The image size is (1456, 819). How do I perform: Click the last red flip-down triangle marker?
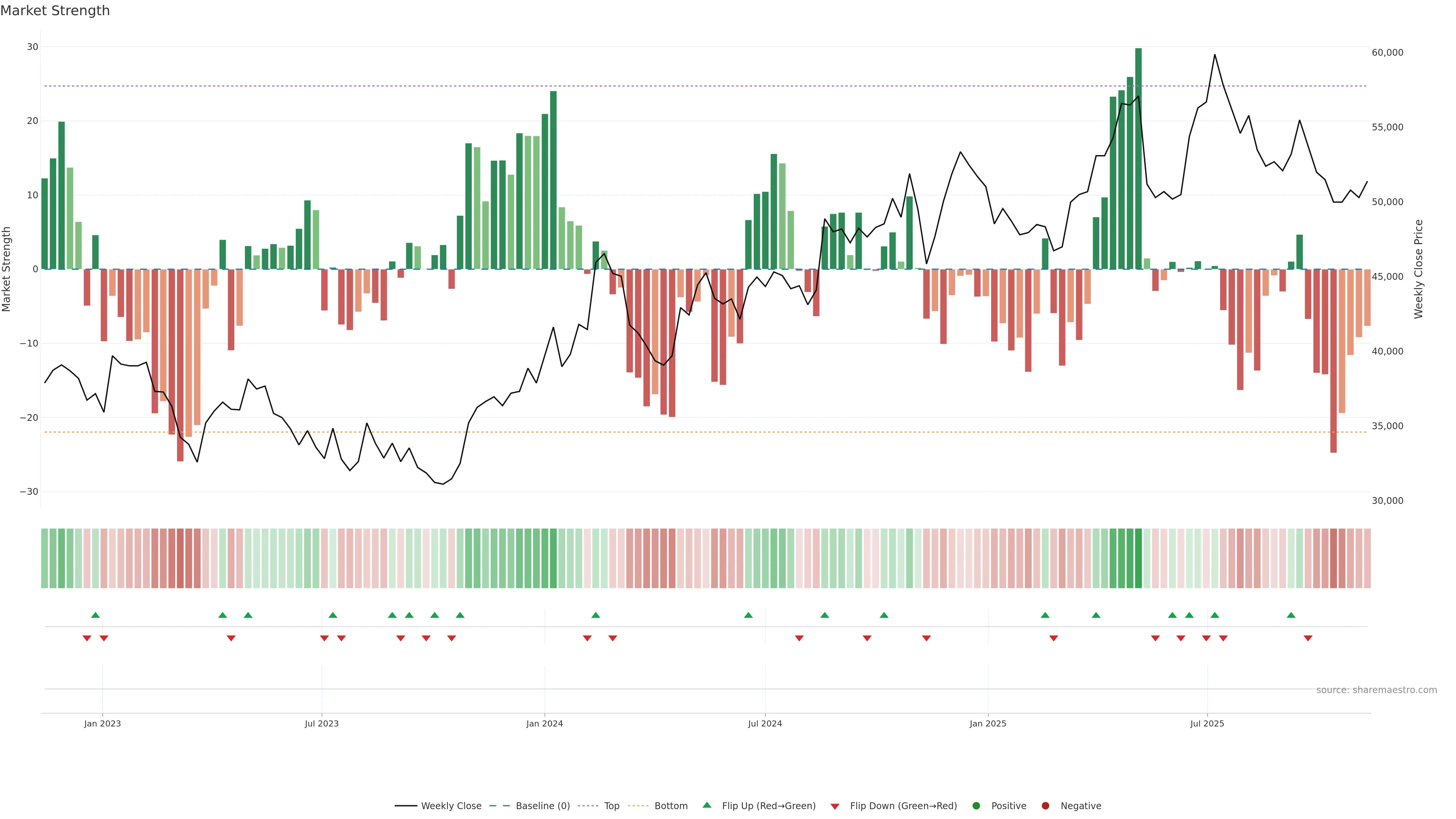point(1308,638)
